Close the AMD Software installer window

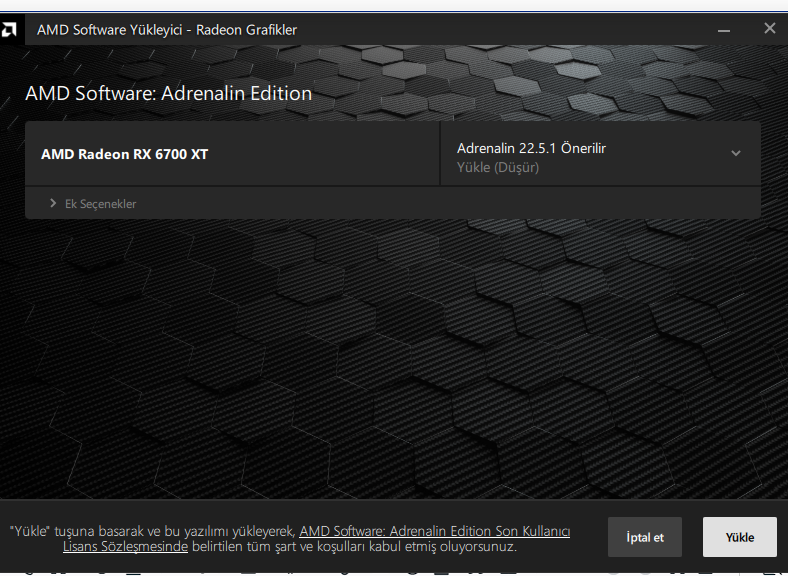coord(769,29)
